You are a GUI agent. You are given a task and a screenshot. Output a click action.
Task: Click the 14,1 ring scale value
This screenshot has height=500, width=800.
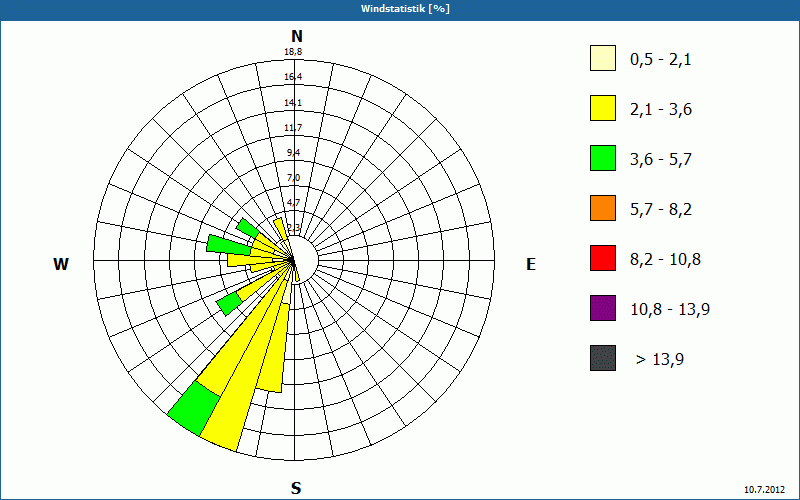coord(293,103)
